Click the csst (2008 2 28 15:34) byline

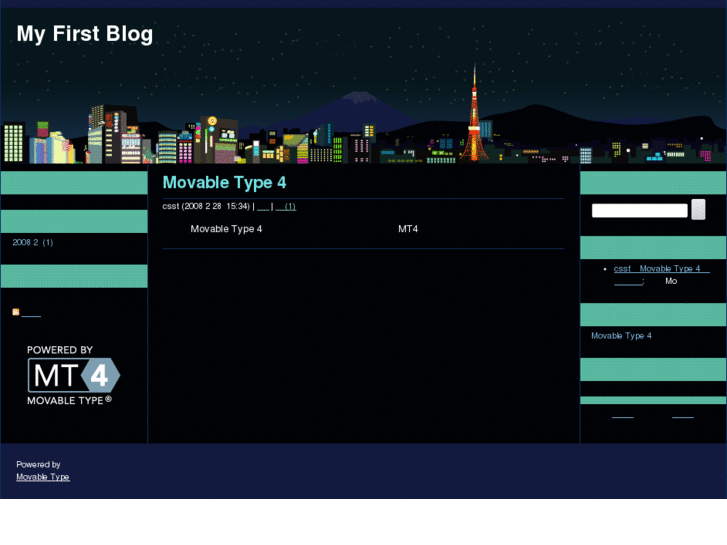pos(206,206)
